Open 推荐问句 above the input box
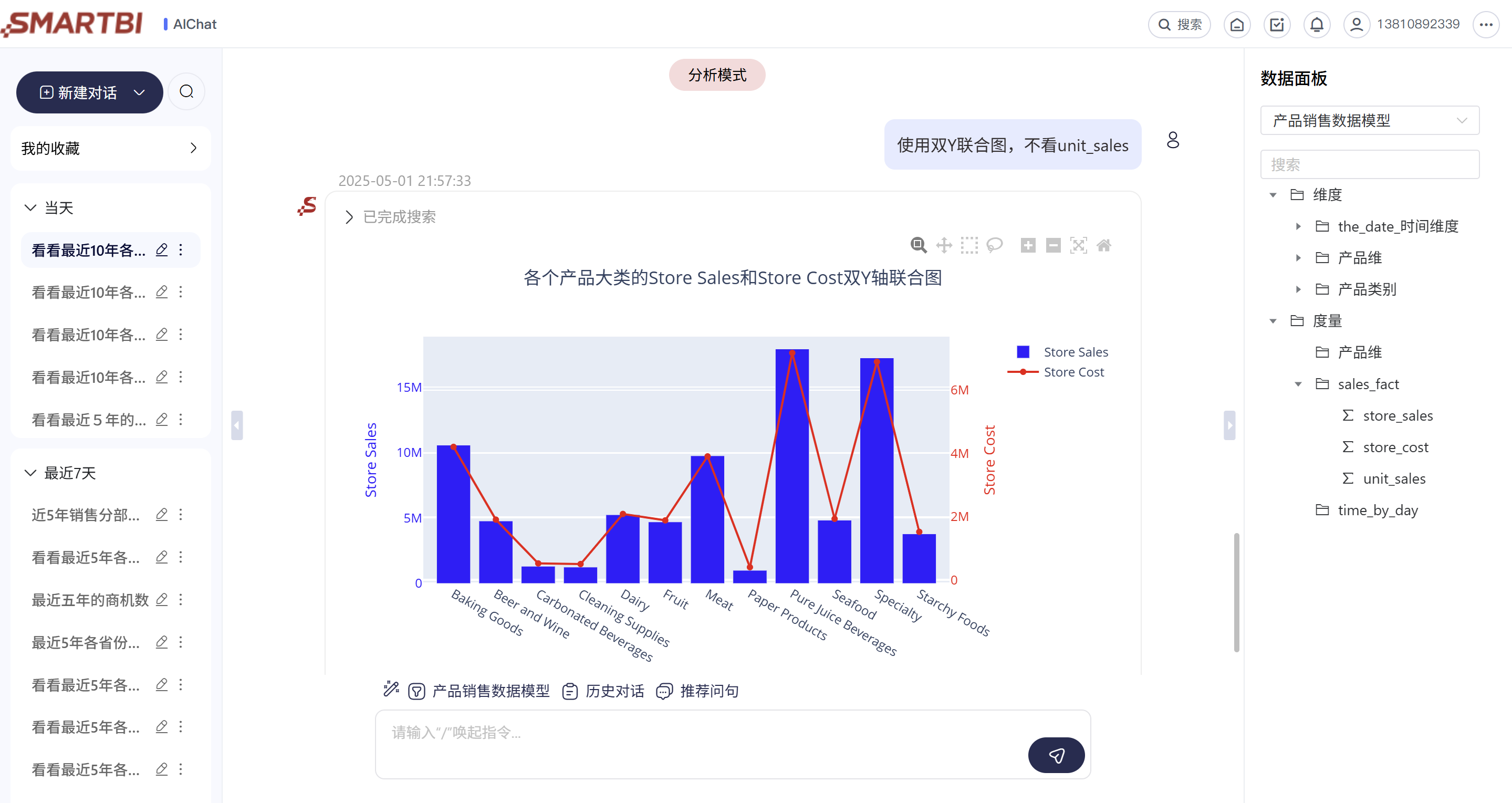 coord(697,691)
